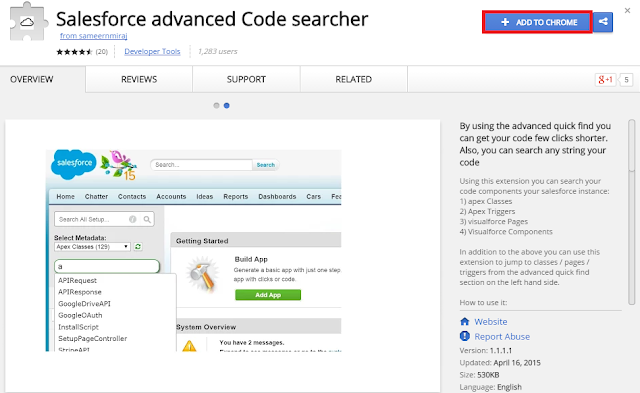The image size is (640, 393).
Task: Open the Home tab in Salesforce
Action: point(65,196)
